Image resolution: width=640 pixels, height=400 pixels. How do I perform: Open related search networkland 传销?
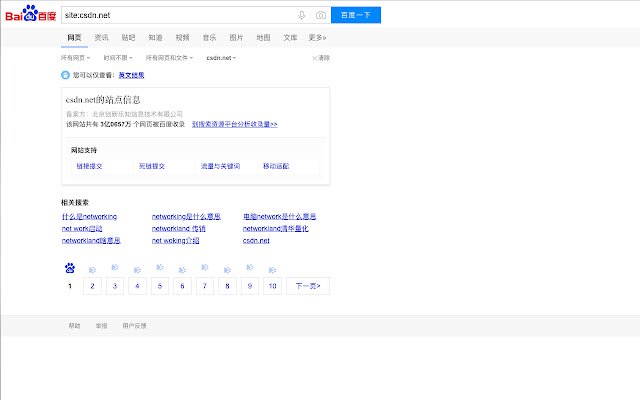(x=179, y=229)
